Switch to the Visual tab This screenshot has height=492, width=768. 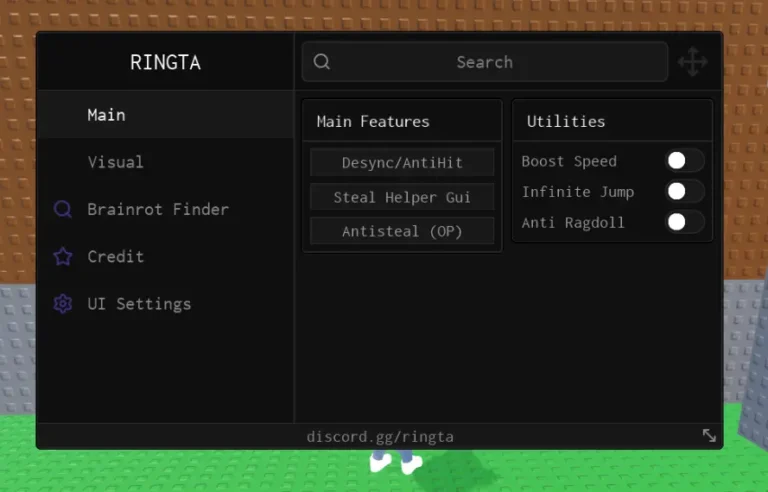[115, 162]
